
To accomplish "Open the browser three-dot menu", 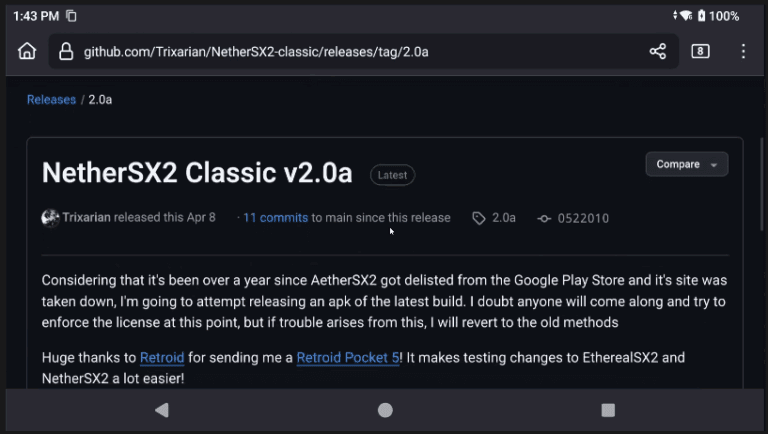I will [x=743, y=51].
